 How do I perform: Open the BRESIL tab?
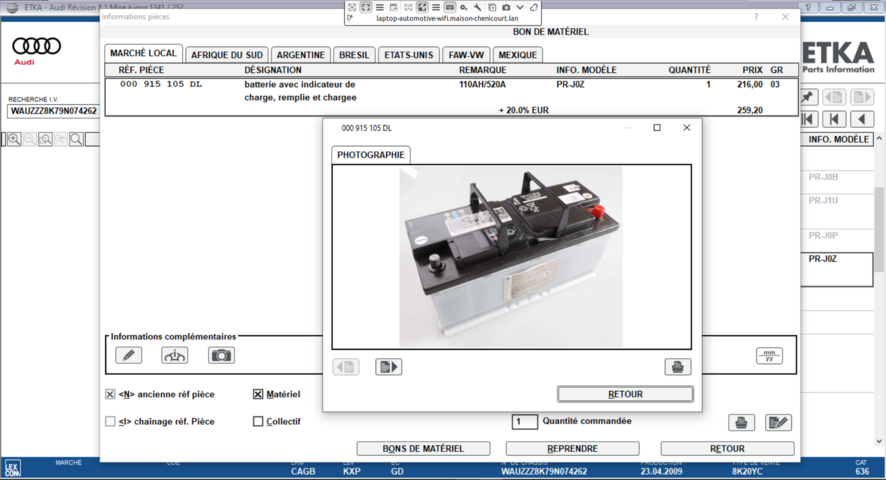tap(354, 55)
